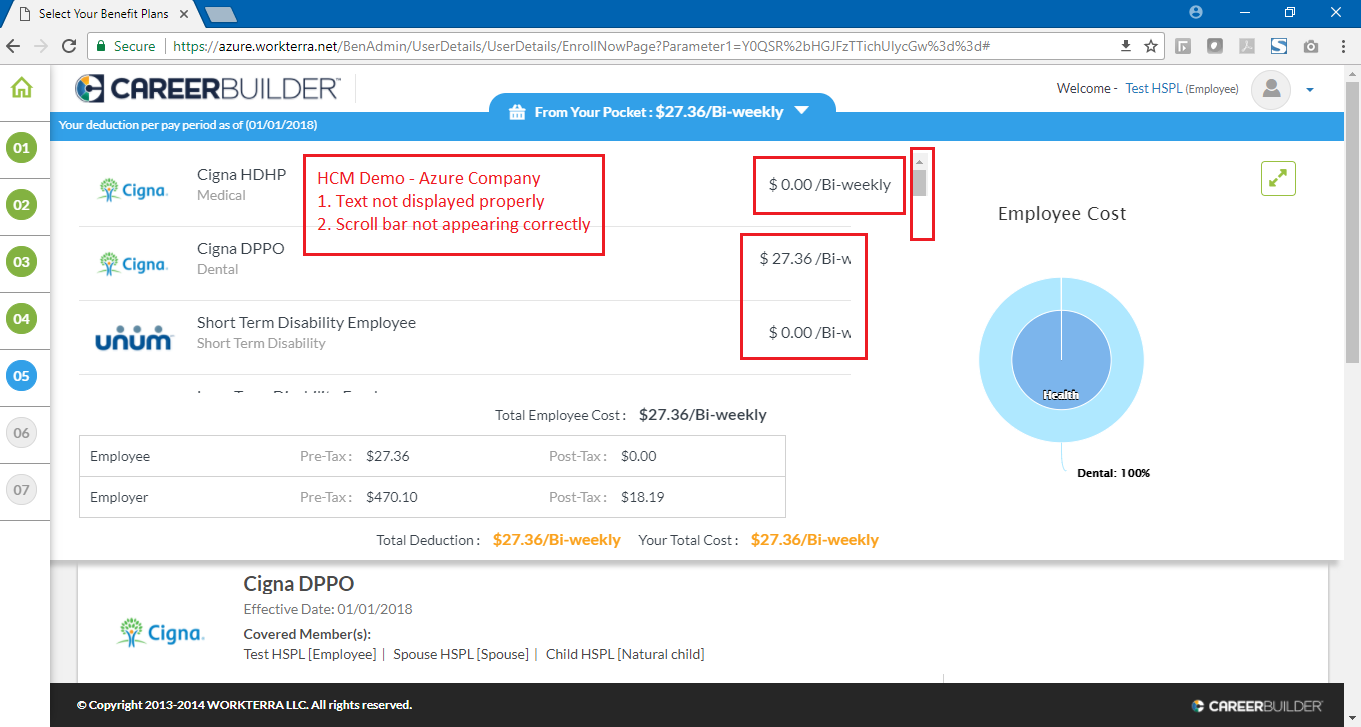Click the download icon in address bar

(x=1126, y=46)
